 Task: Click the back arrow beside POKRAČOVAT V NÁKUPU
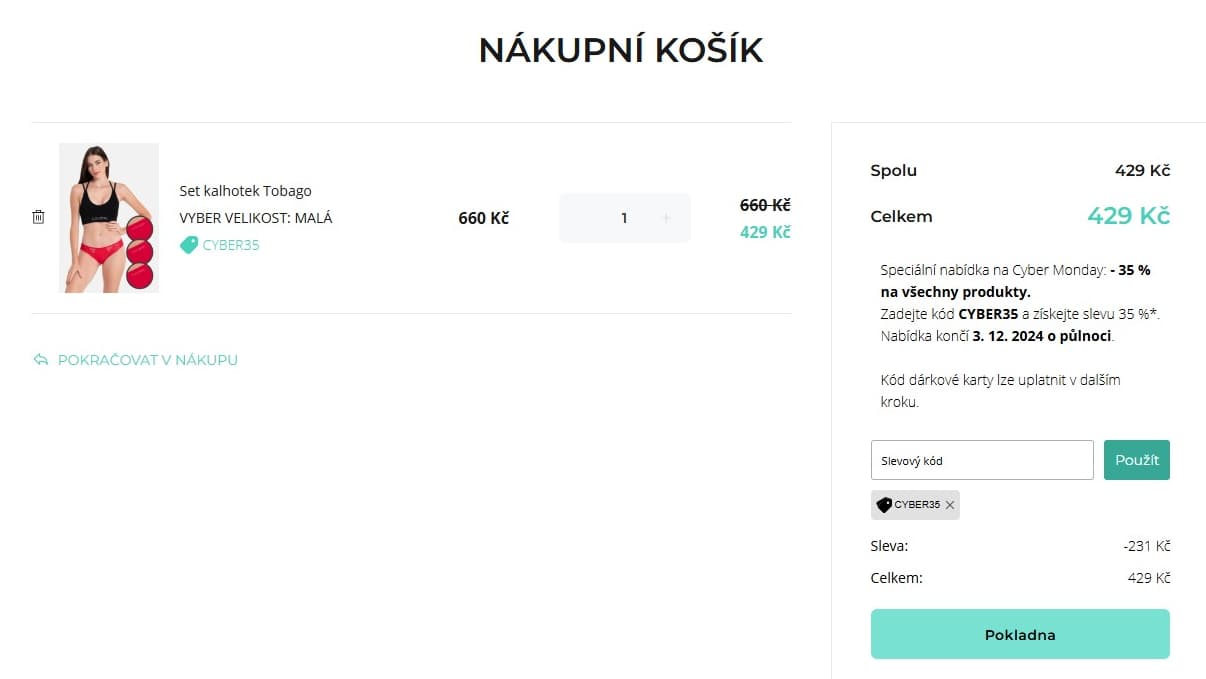tap(40, 360)
